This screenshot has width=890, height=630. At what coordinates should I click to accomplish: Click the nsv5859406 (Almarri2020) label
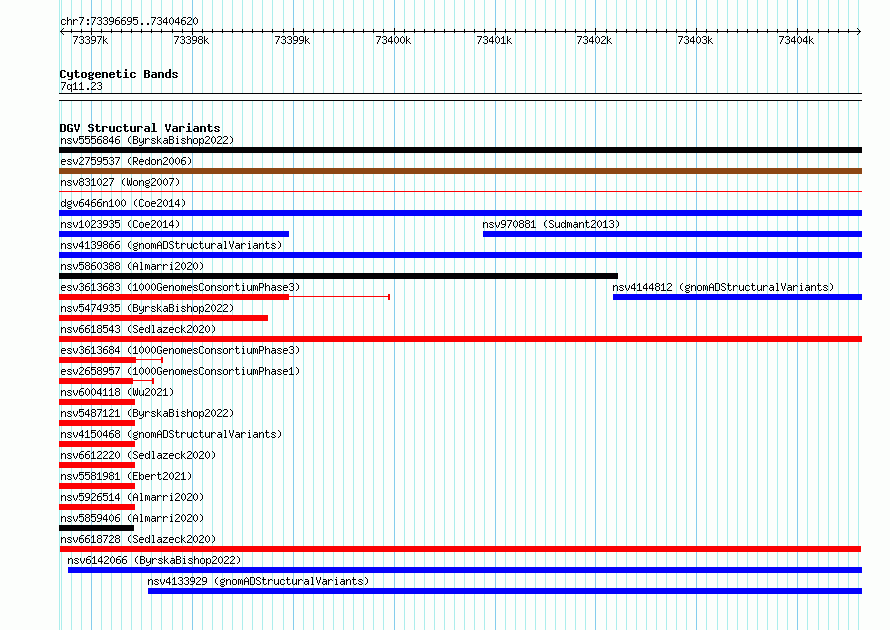(x=132, y=518)
